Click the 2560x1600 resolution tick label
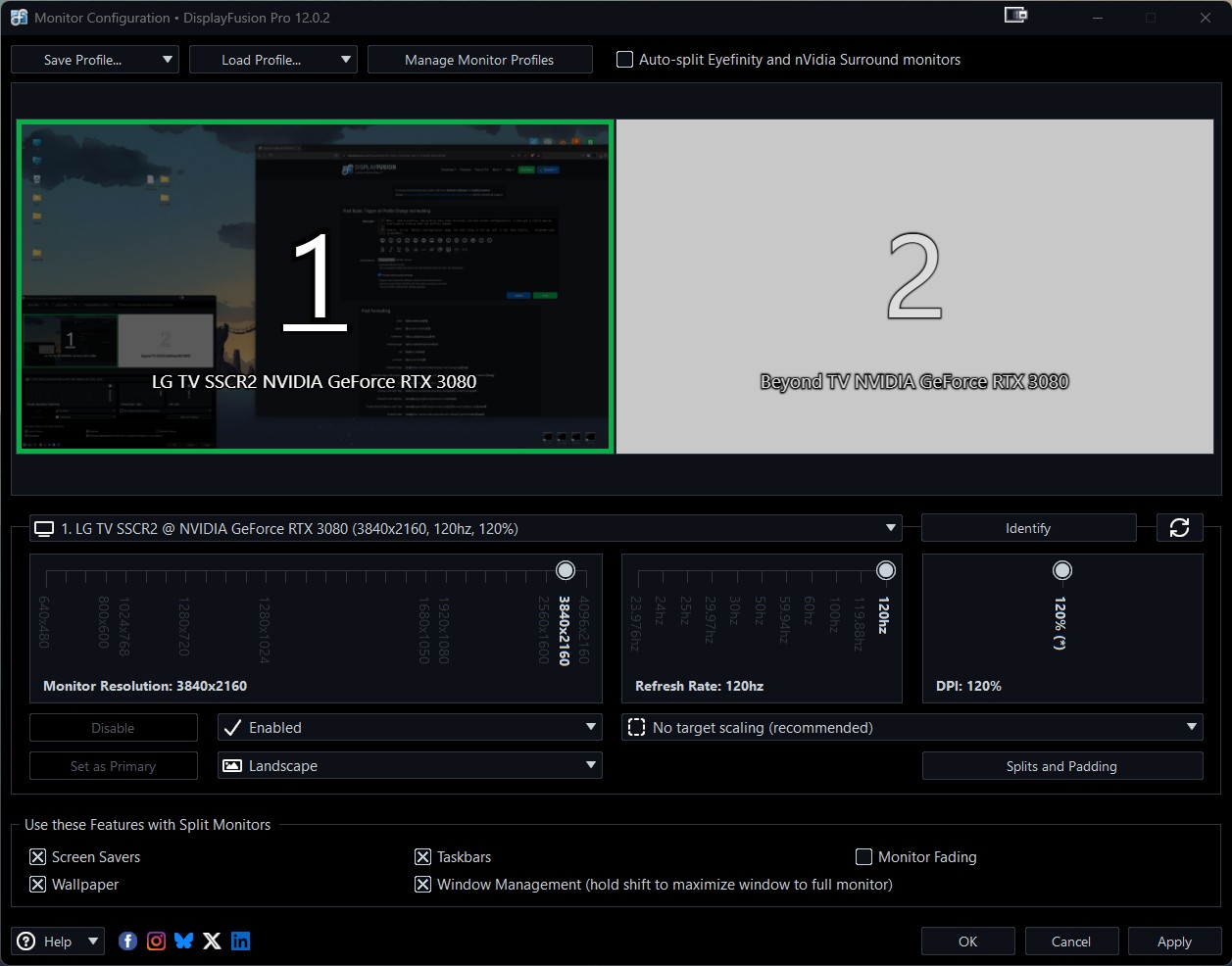Viewport: 1232px width, 966px height. click(544, 630)
